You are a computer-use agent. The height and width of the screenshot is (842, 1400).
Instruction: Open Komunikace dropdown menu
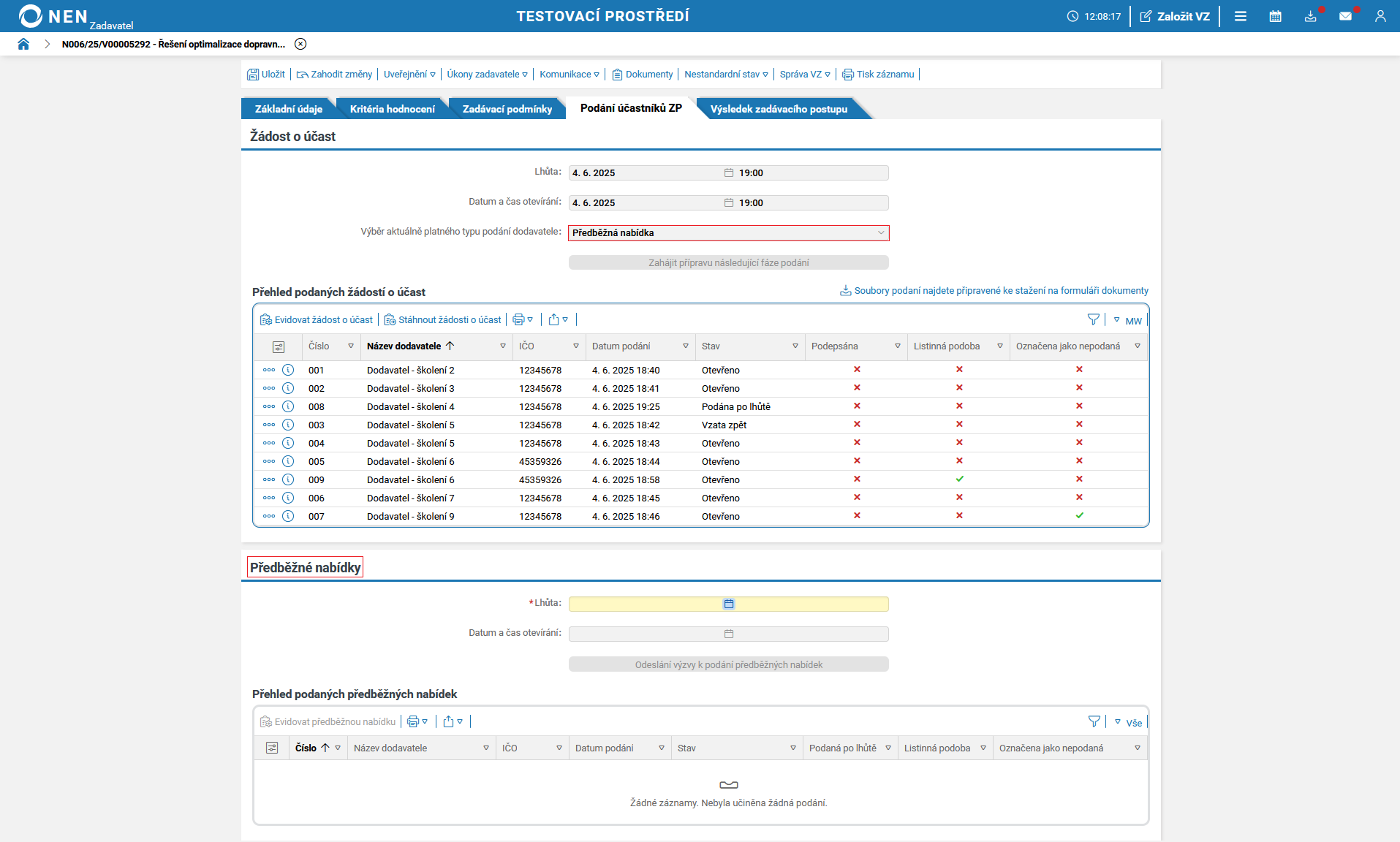[570, 75]
